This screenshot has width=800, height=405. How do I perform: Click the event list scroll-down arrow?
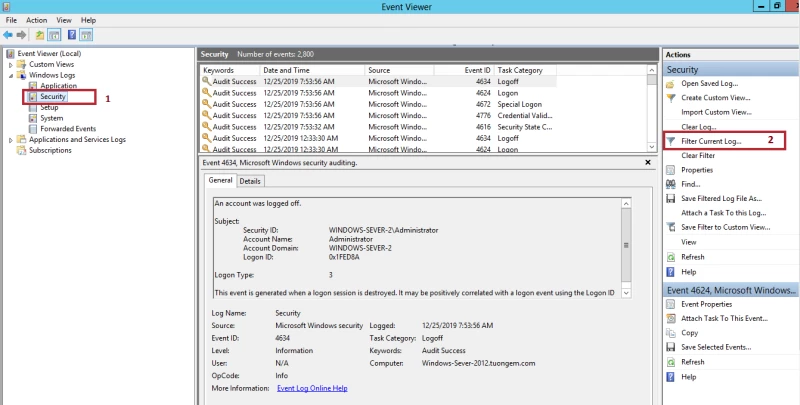pos(652,147)
